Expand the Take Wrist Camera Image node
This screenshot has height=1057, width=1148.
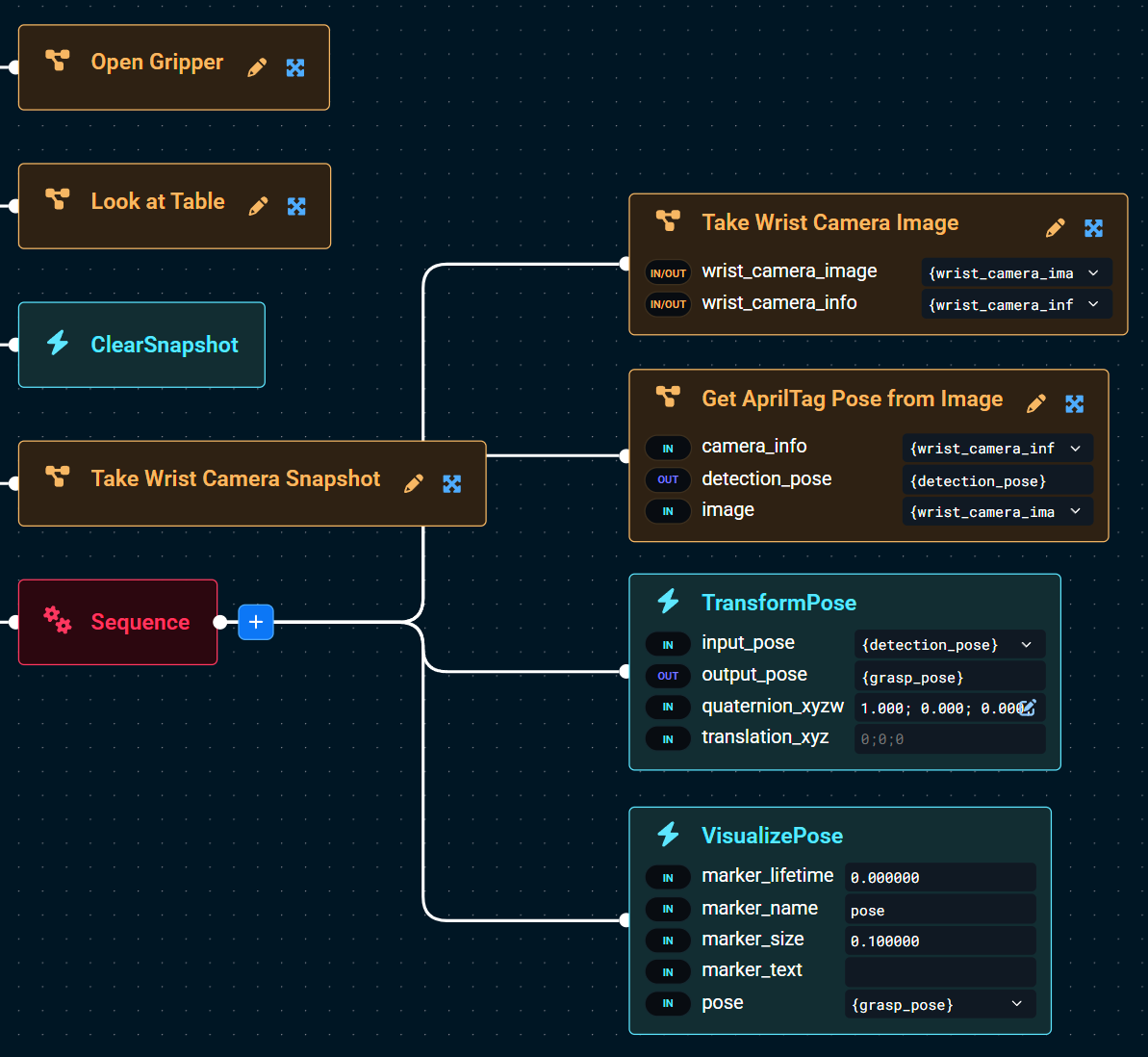[1094, 228]
